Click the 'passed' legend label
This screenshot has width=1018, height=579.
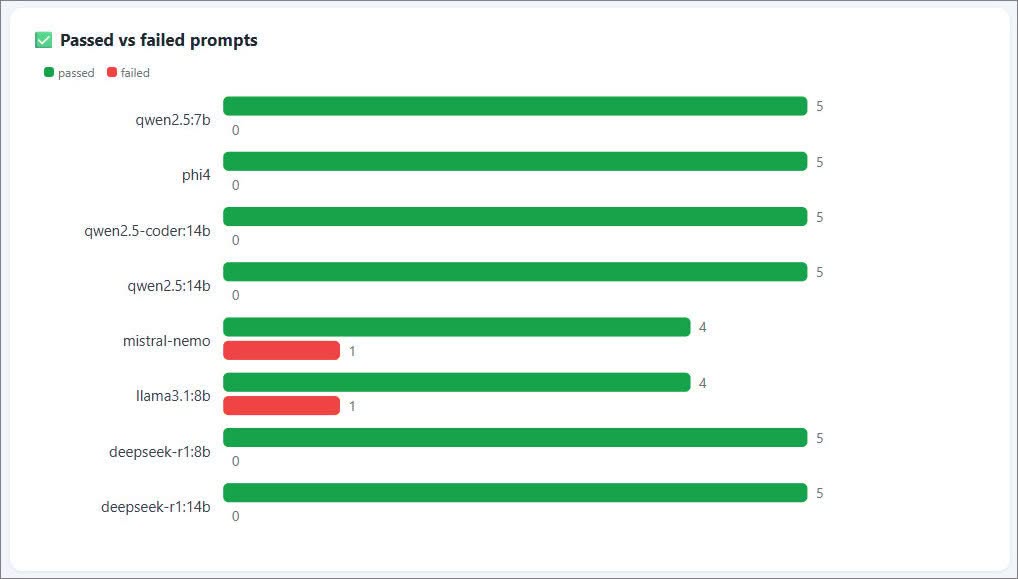[x=76, y=73]
